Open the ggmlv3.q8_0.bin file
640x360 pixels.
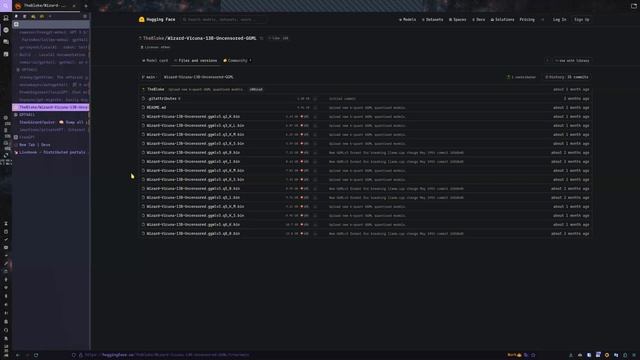click(193, 233)
